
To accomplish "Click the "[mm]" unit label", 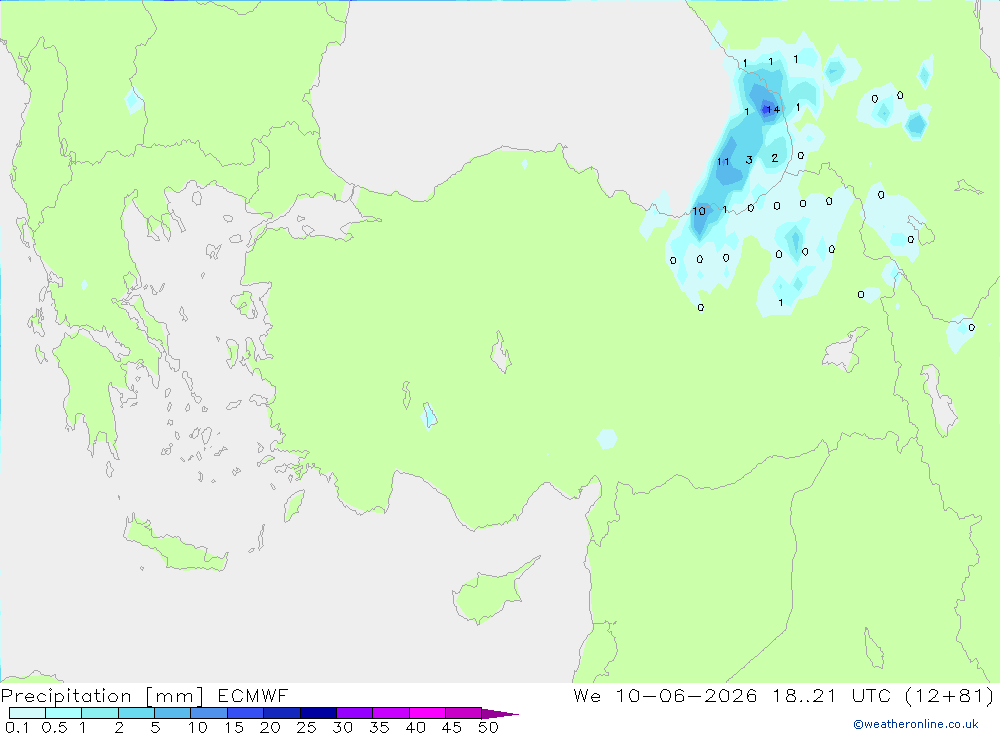I will point(175,696).
